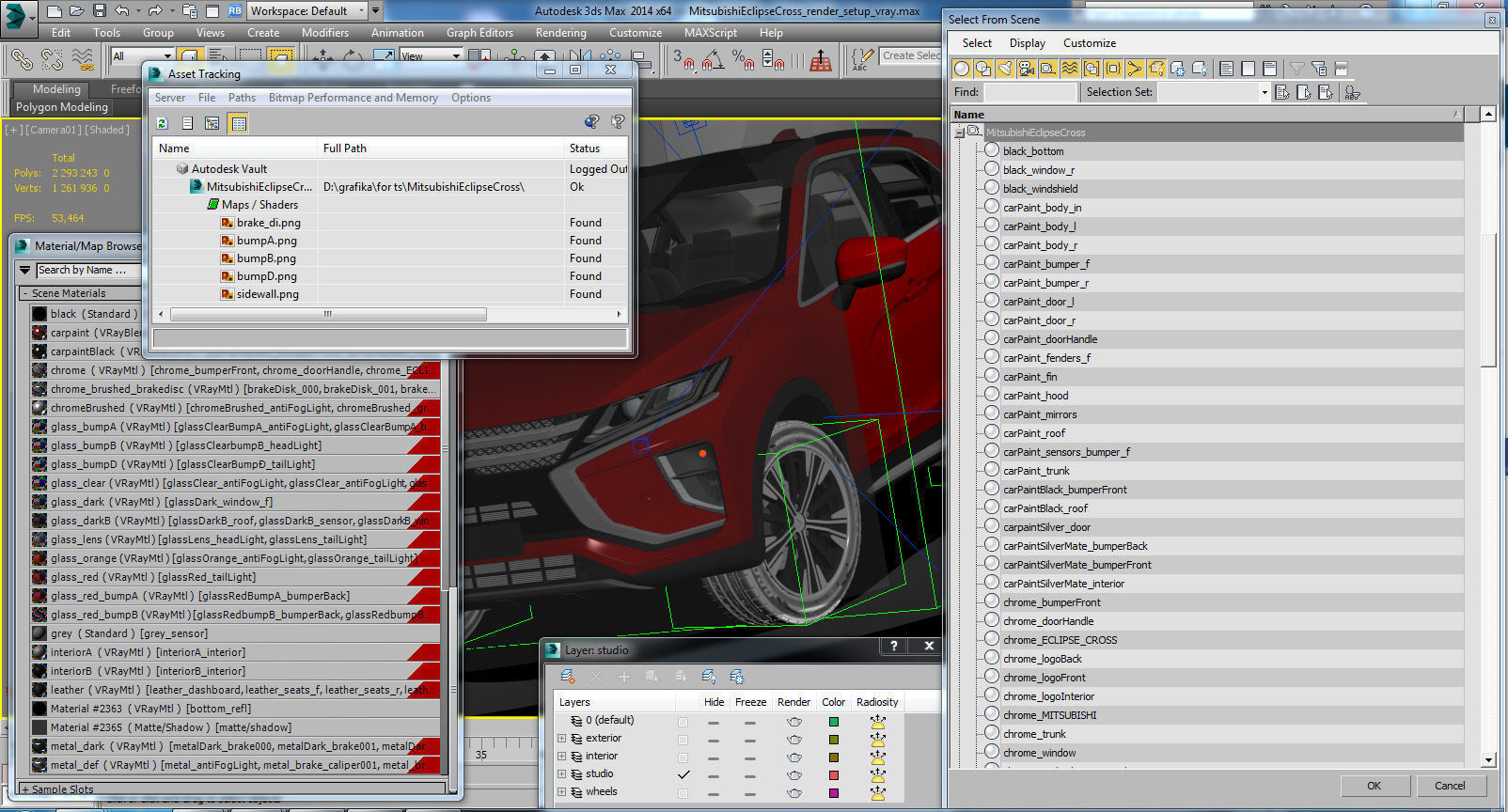Expand the exterior layer tree node
The width and height of the screenshot is (1508, 812).
(x=562, y=739)
